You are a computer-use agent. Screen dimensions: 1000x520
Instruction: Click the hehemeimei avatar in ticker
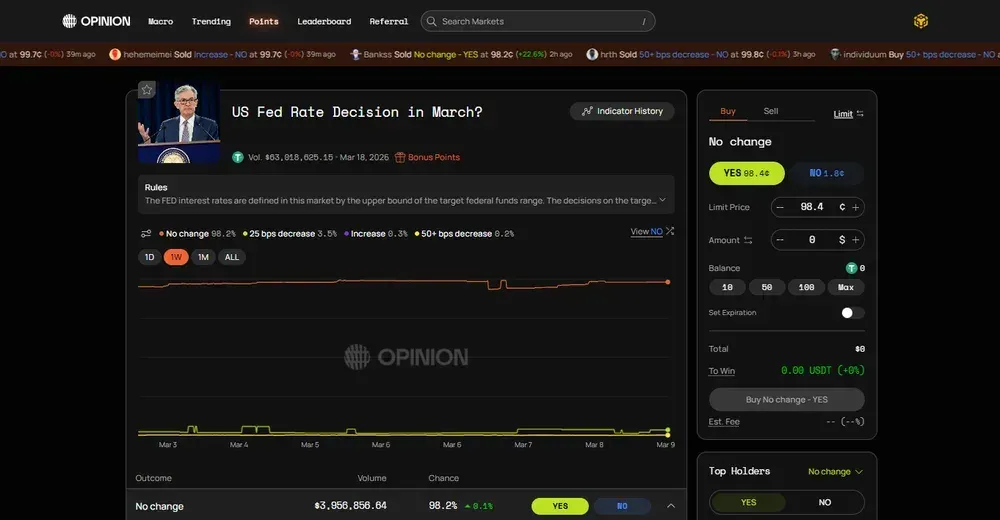115,54
